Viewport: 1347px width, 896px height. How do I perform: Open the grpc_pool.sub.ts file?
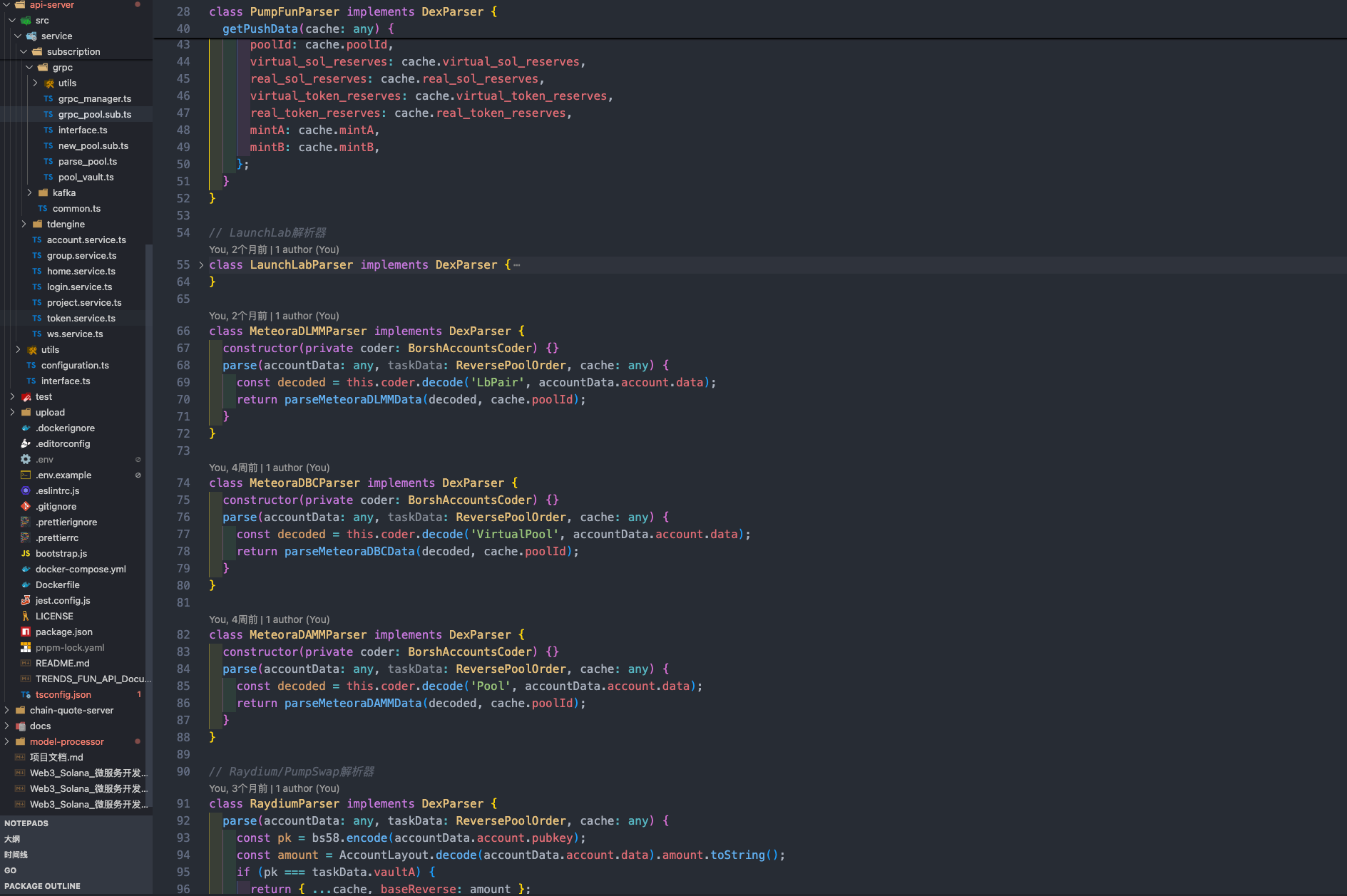[x=95, y=114]
